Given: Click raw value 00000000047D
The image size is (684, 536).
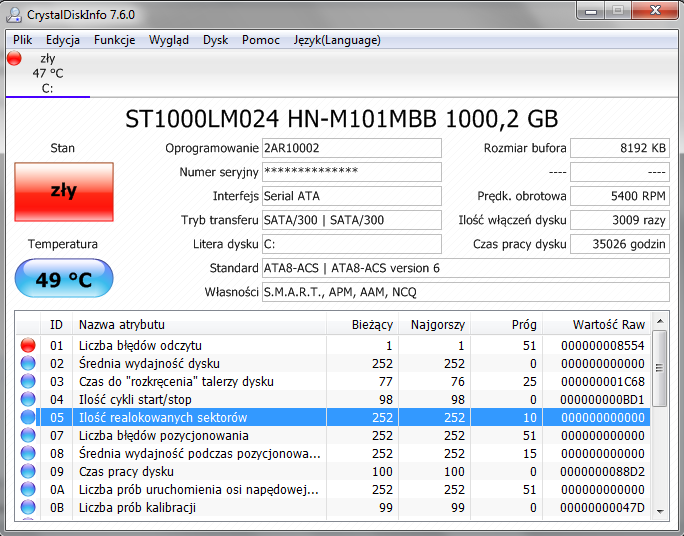Looking at the screenshot, I should pyautogui.click(x=602, y=507).
